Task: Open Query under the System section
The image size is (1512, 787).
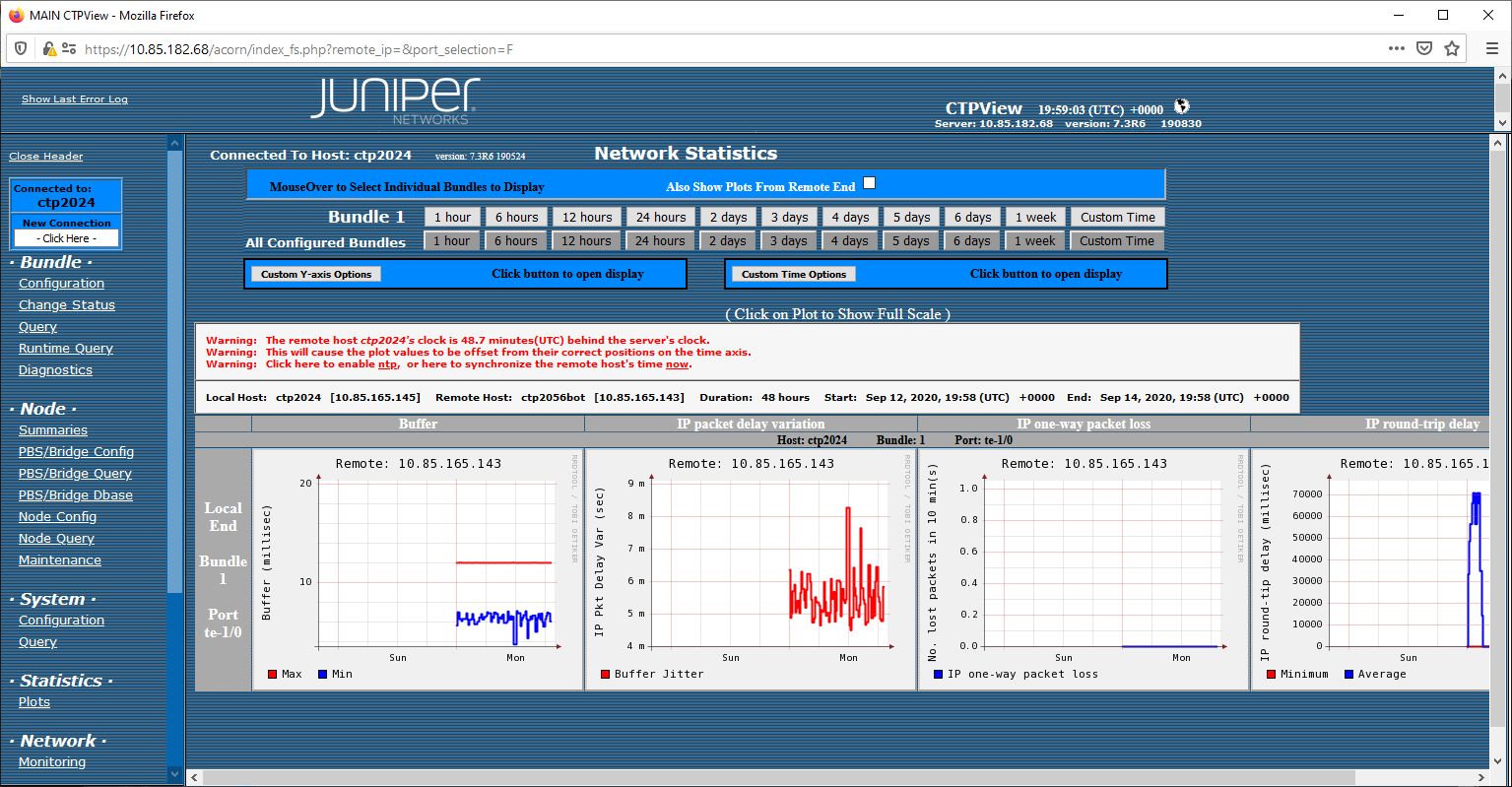Action: pos(37,642)
